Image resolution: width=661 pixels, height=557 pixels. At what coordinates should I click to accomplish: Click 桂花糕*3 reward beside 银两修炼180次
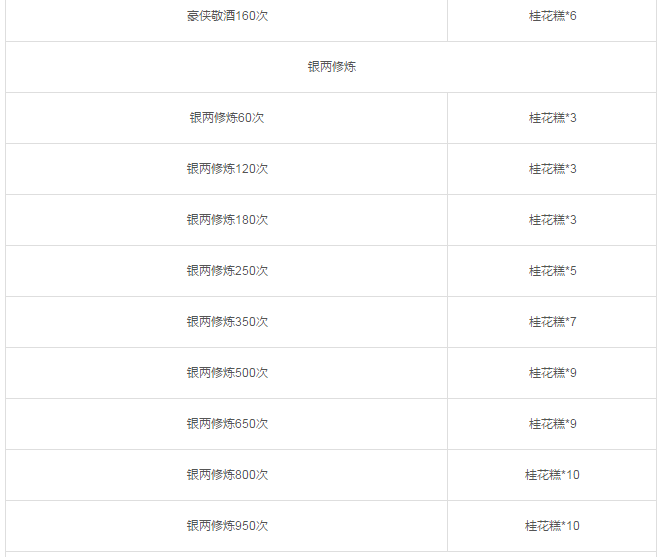point(552,220)
